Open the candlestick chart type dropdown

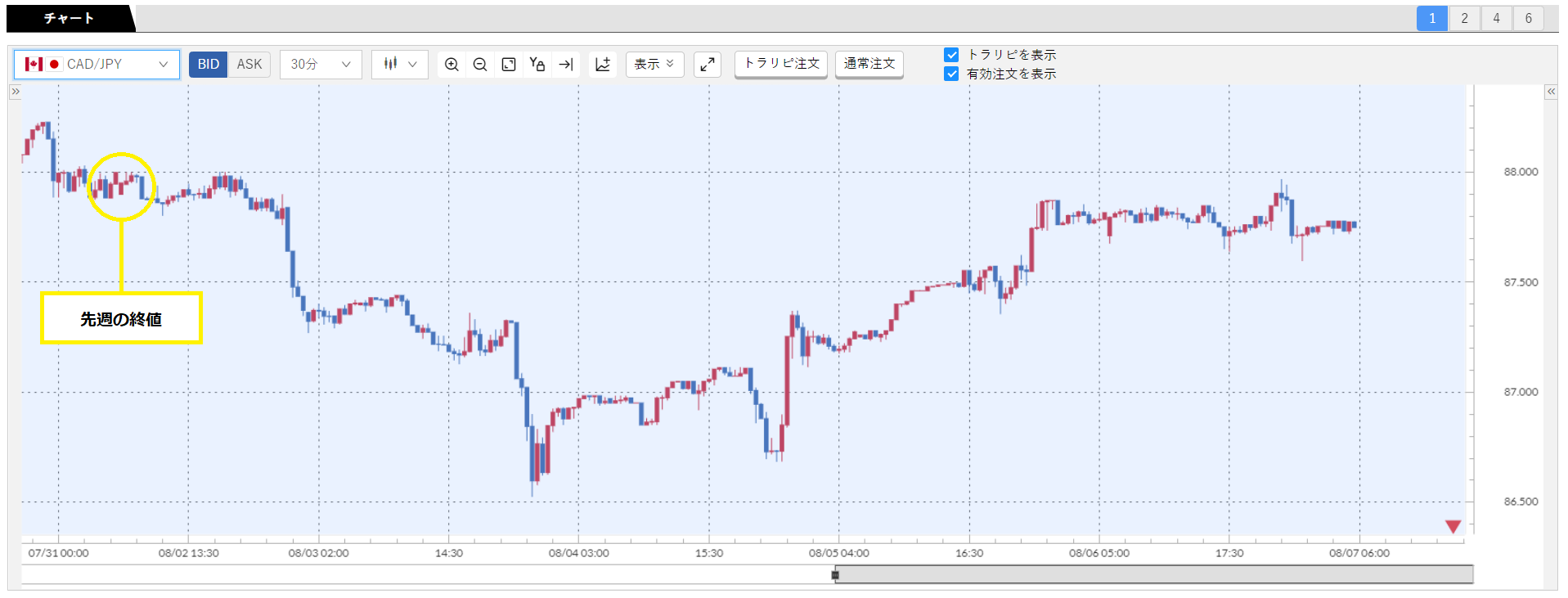(400, 64)
